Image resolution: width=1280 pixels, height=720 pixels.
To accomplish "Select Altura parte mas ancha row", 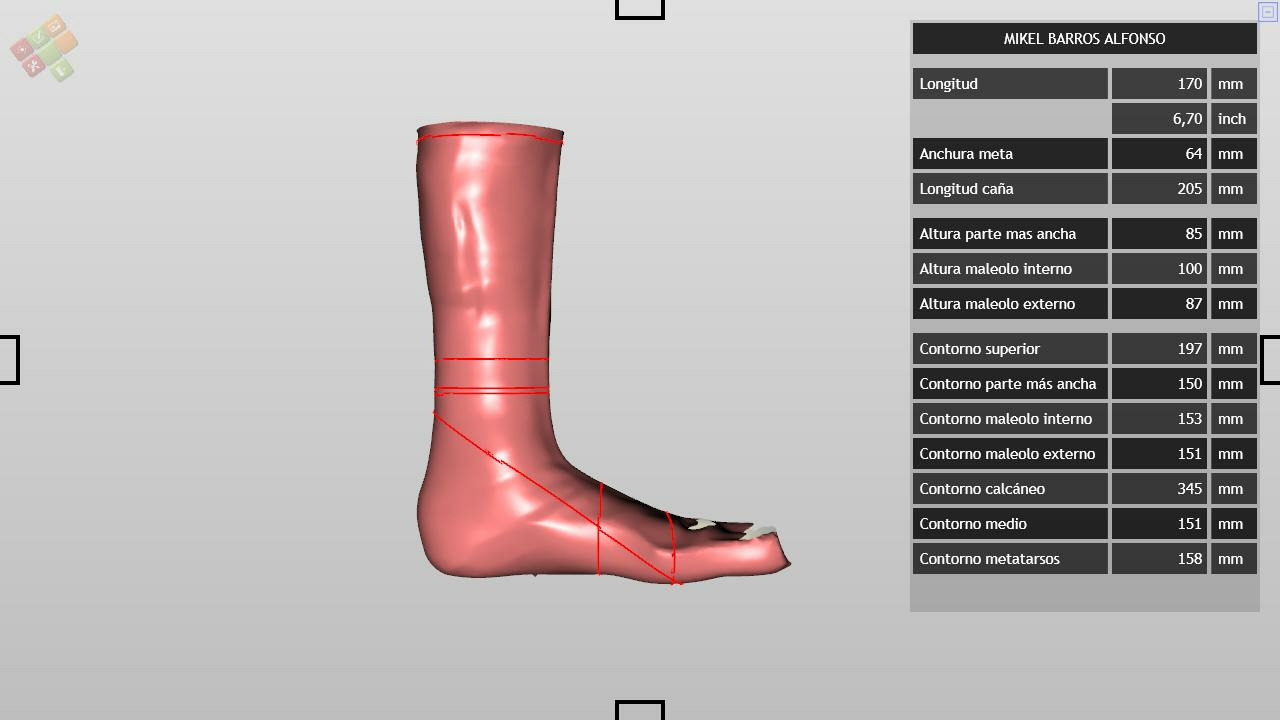I will (1009, 234).
